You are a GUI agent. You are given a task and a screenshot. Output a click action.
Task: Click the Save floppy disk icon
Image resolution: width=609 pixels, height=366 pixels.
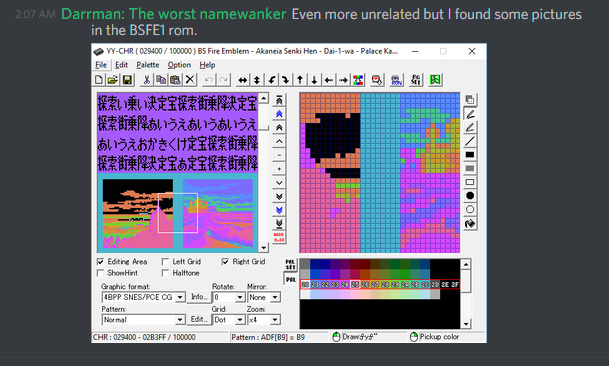tap(127, 80)
